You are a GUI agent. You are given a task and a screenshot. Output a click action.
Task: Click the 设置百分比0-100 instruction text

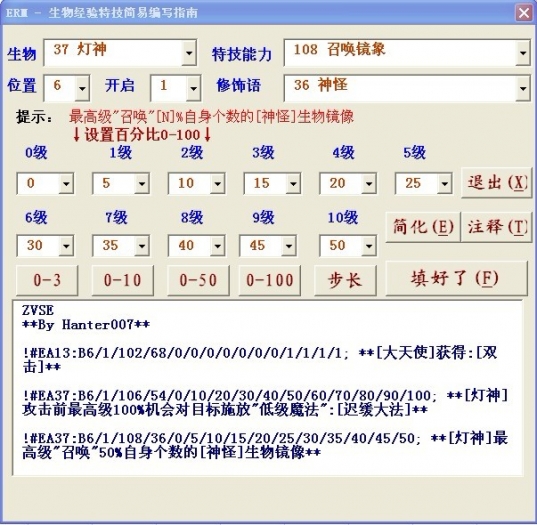[142, 135]
